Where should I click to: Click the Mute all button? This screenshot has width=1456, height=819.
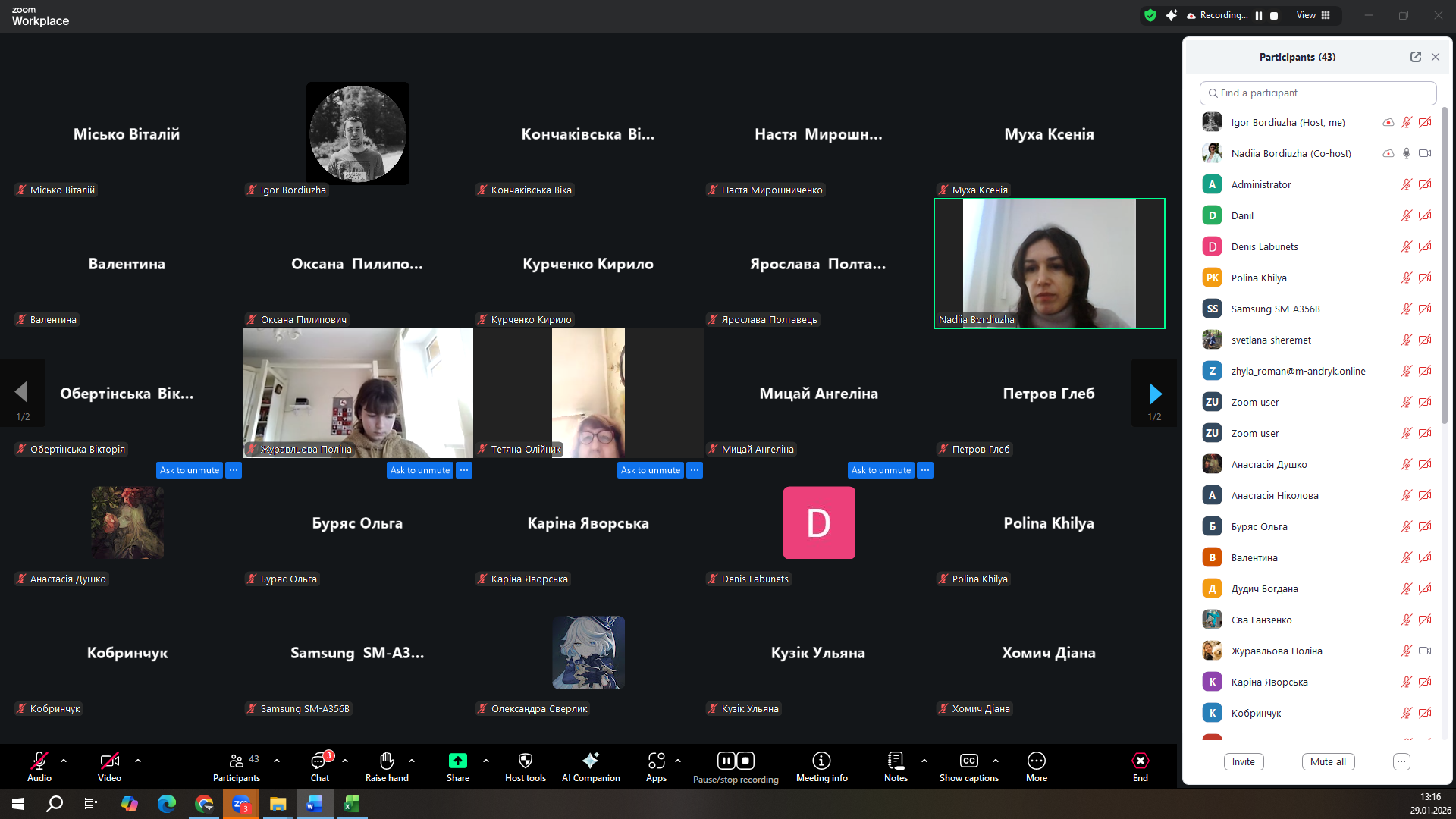(x=1328, y=761)
